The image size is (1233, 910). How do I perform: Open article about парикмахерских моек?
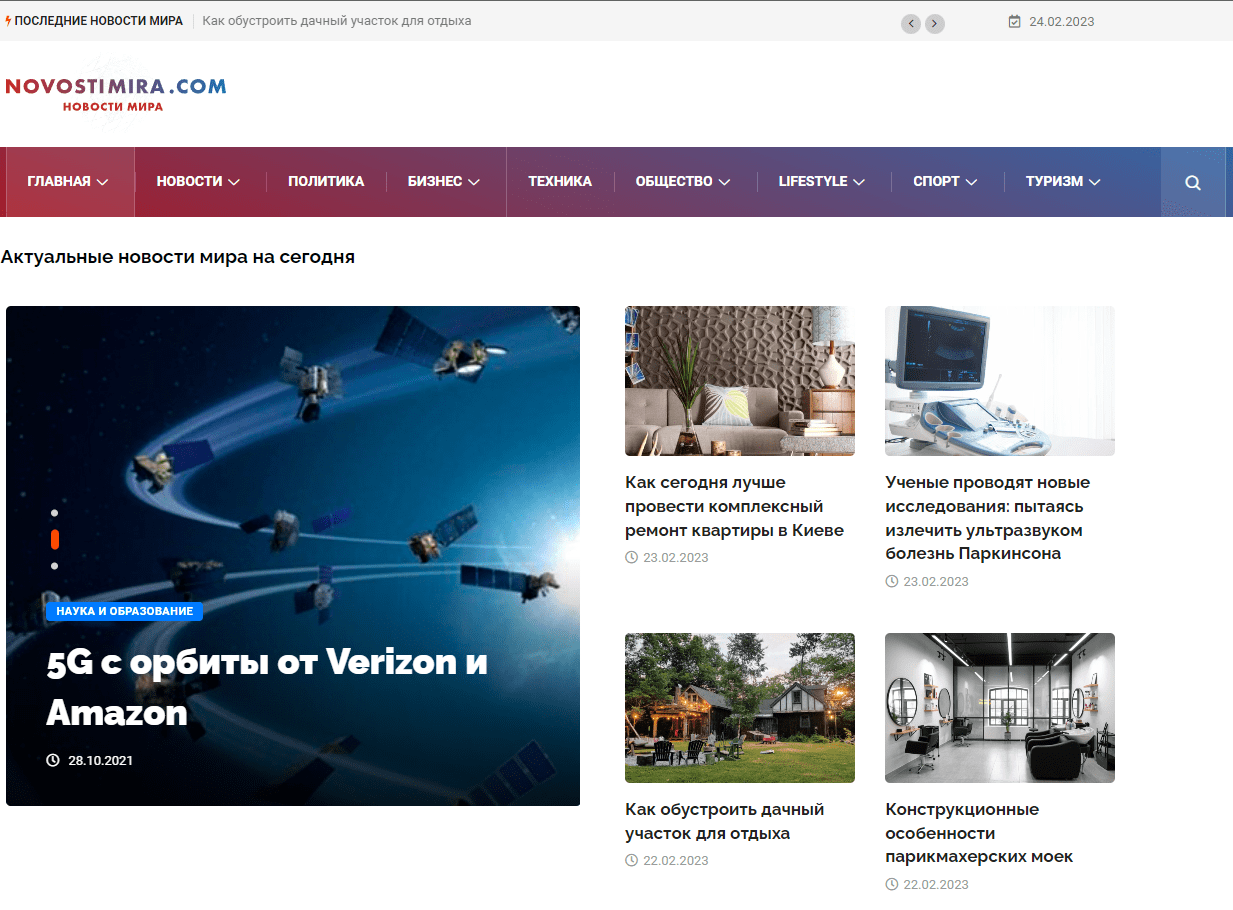[x=979, y=833]
